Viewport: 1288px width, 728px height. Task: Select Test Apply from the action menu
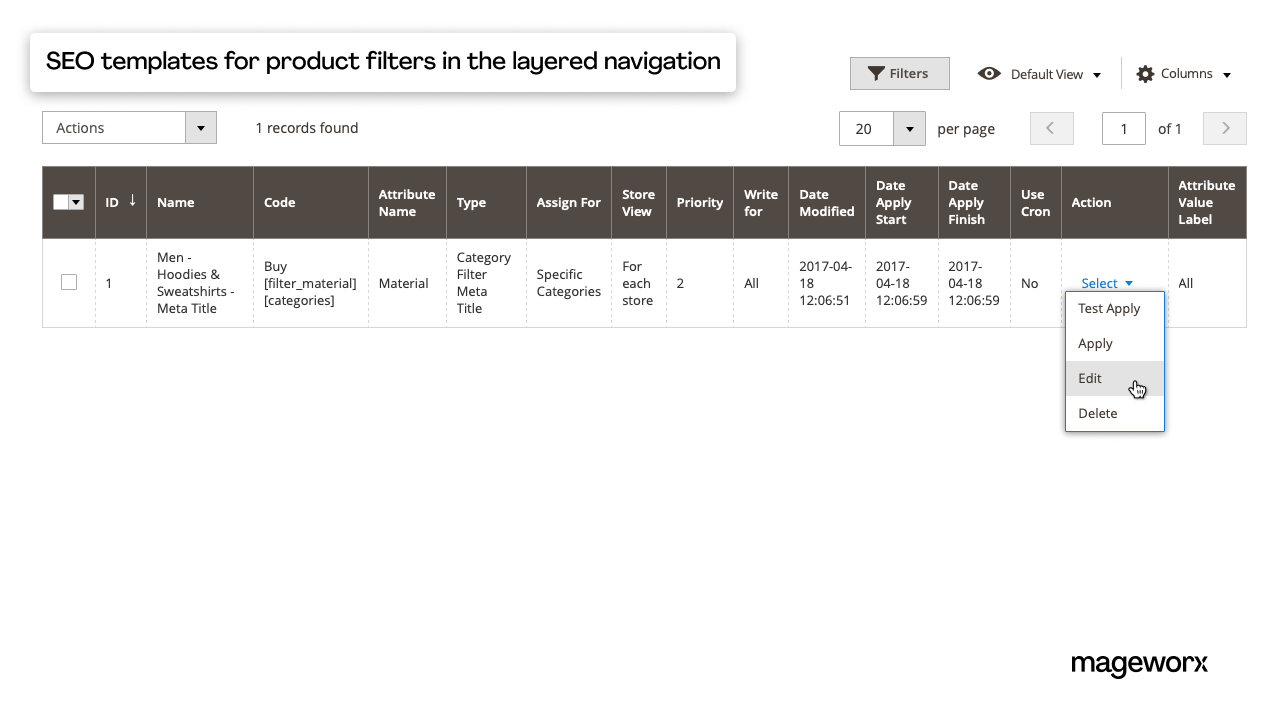point(1108,308)
